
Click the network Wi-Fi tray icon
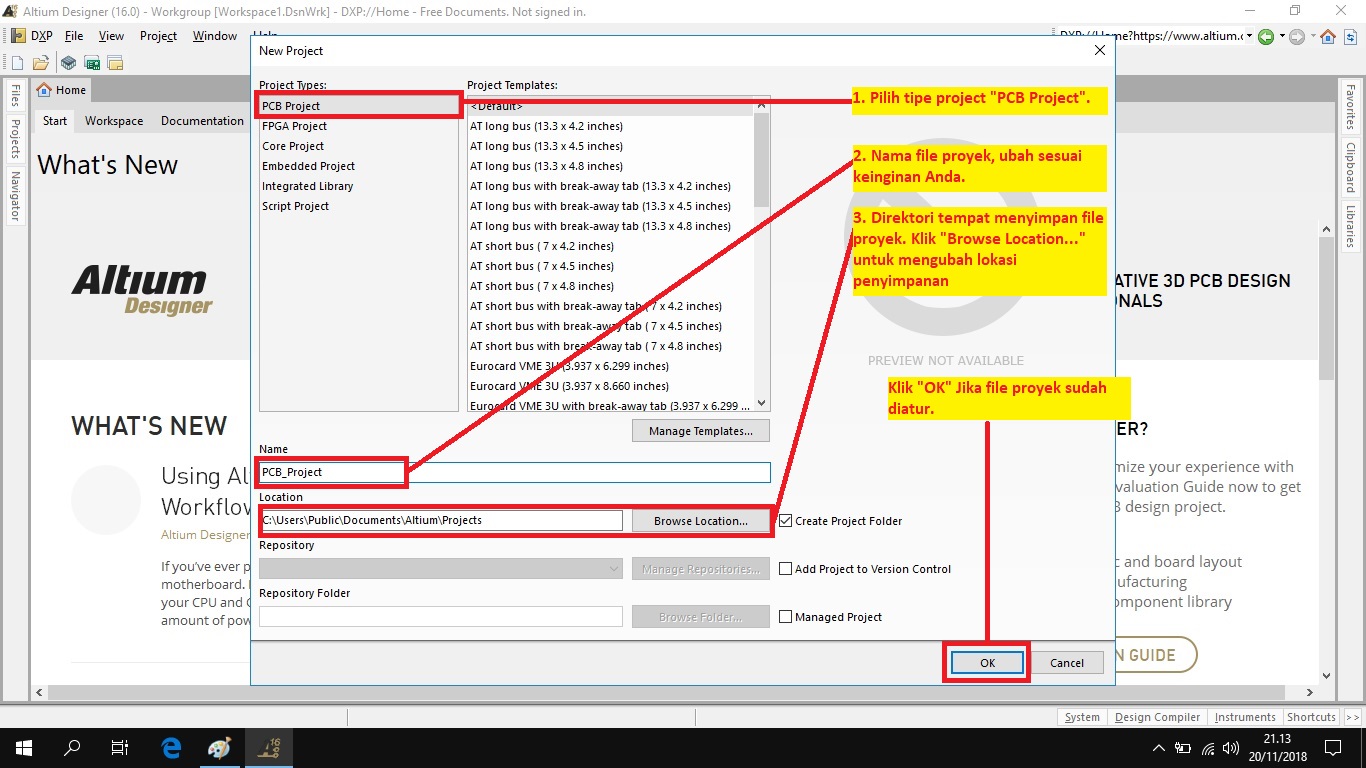1208,748
